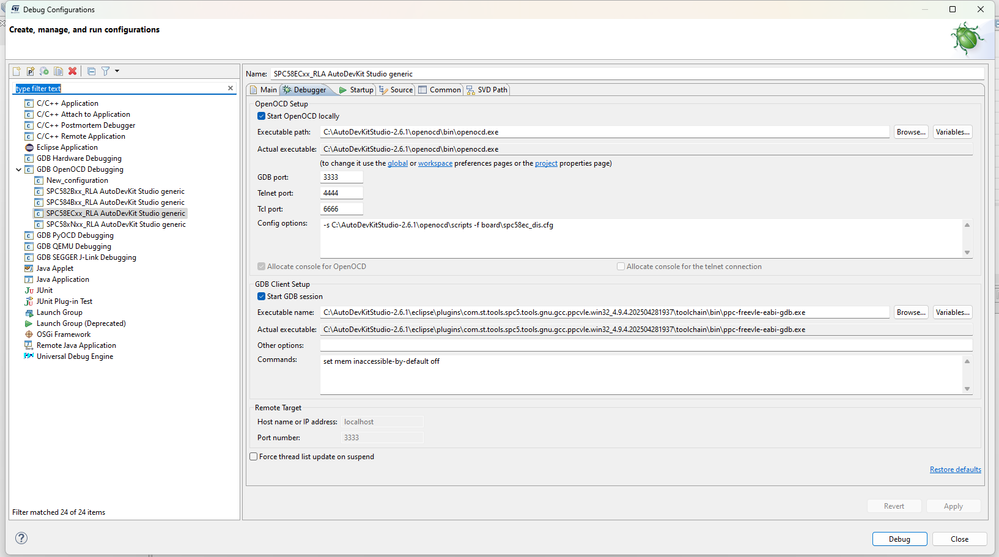Open New_configuration launch config

pyautogui.click(x=76, y=180)
